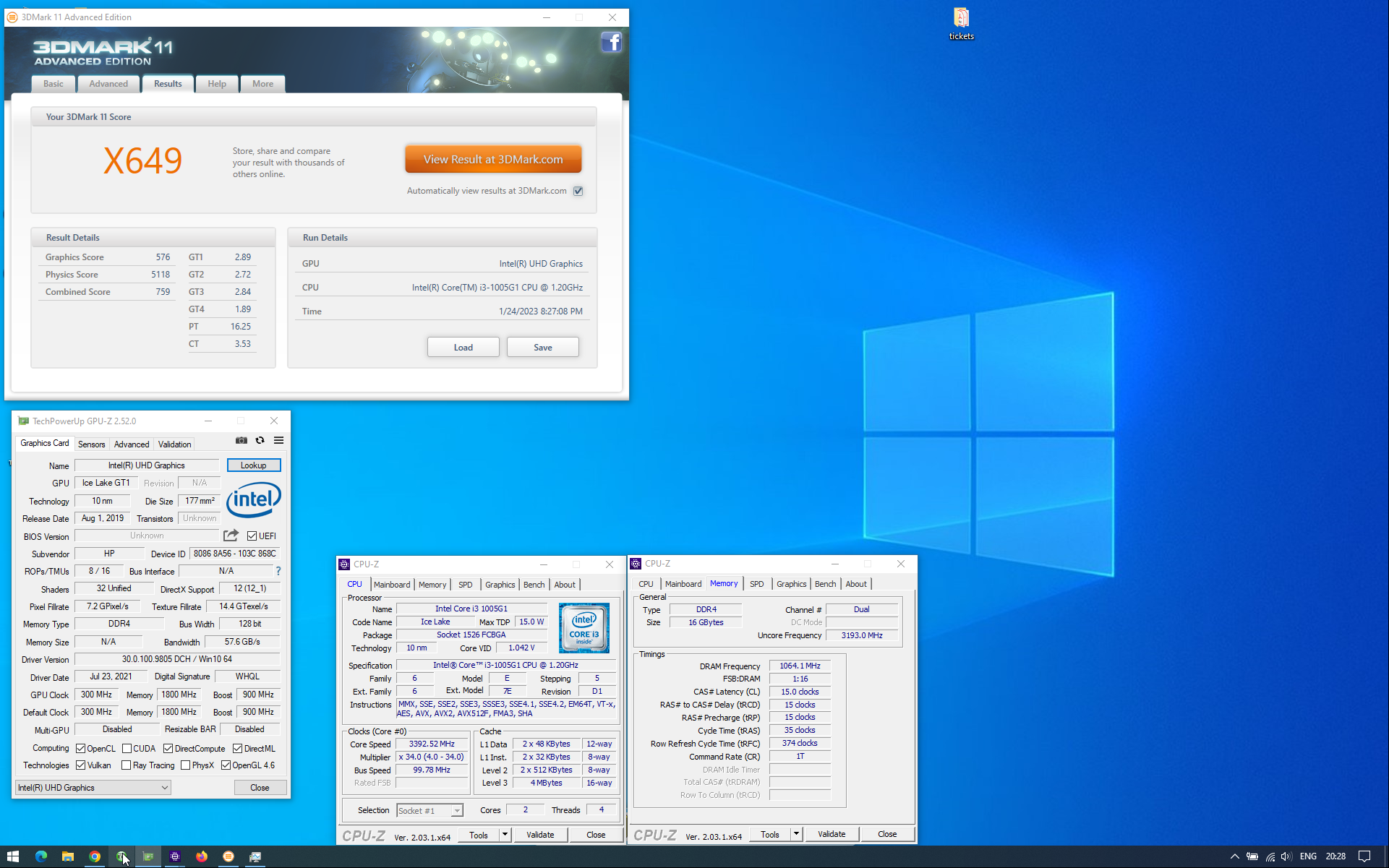Open the Facebook share icon in 3DMark

(x=611, y=43)
